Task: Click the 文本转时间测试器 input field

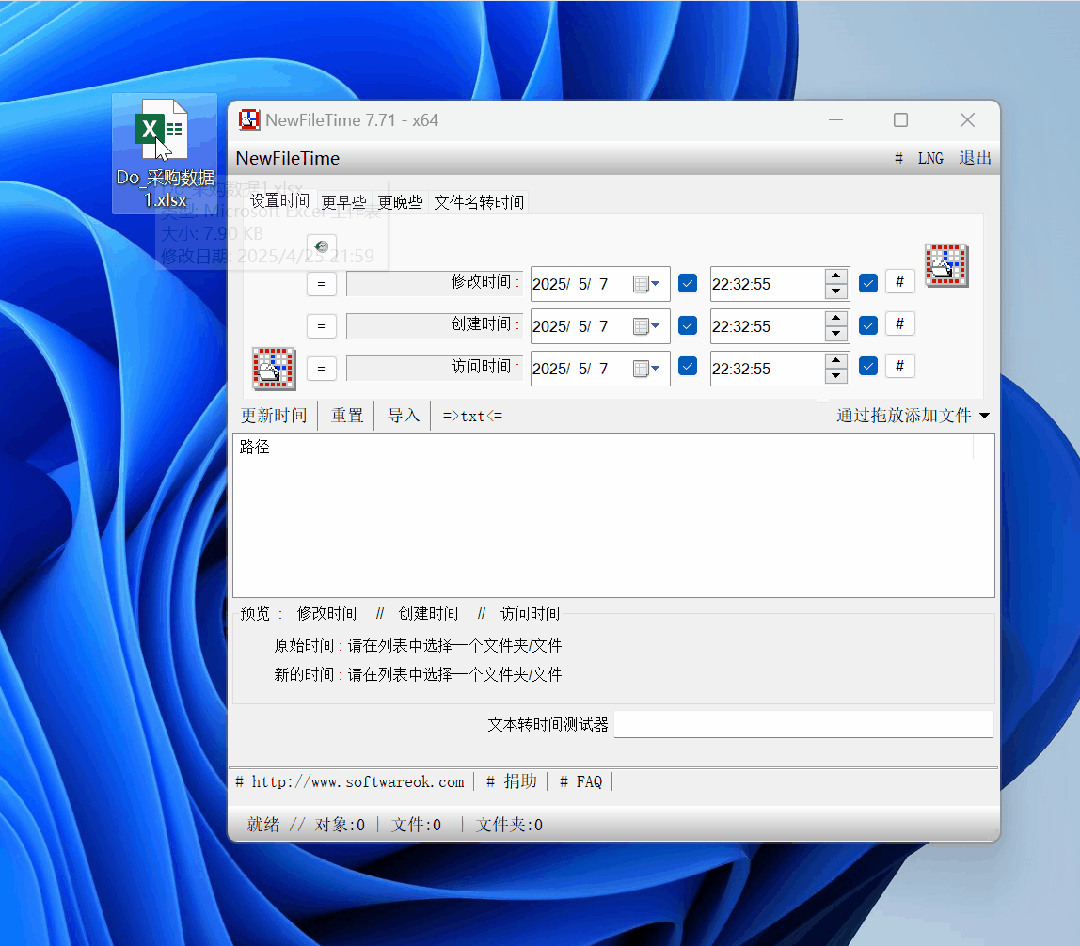Action: [x=803, y=724]
